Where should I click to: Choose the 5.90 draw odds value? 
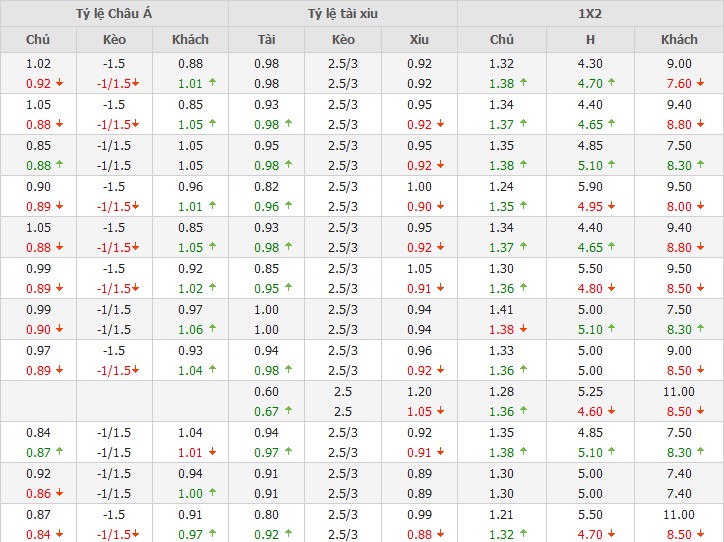click(x=590, y=187)
